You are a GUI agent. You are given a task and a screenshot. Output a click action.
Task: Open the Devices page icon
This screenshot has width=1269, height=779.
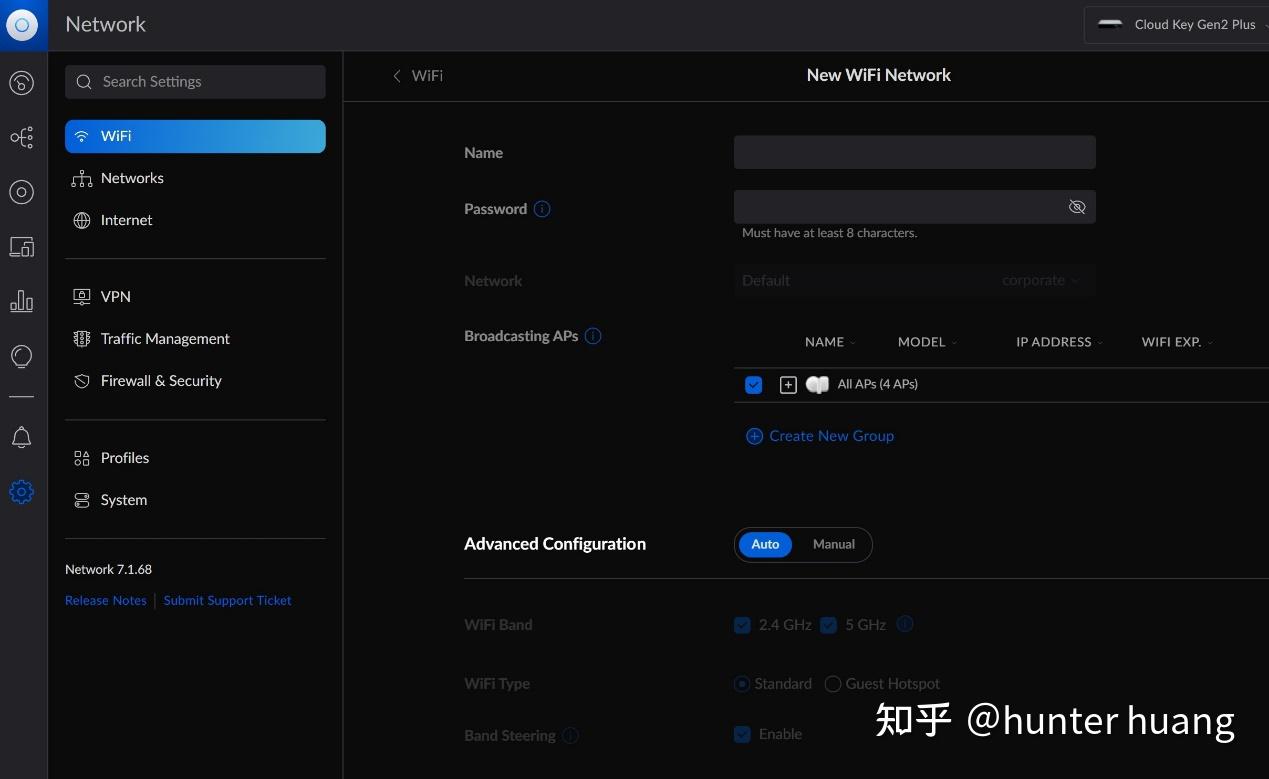point(22,192)
